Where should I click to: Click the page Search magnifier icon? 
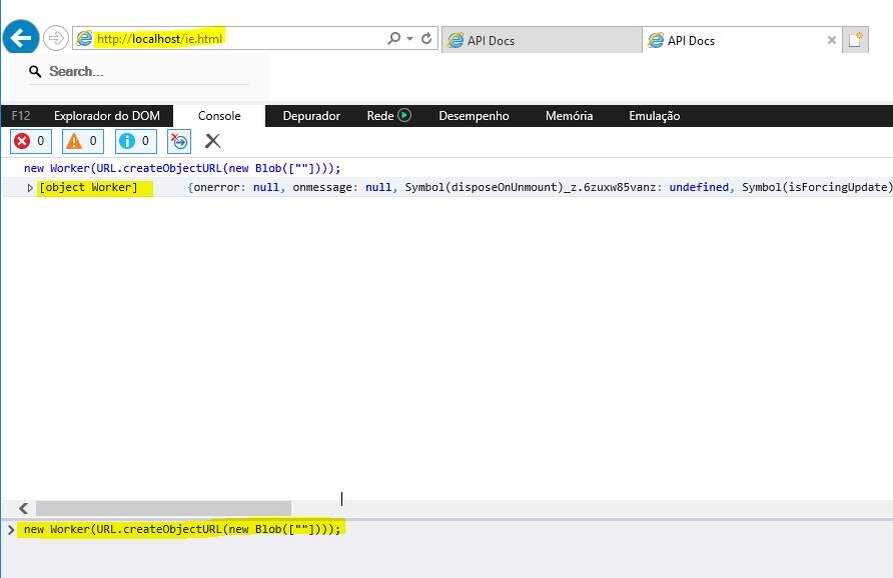point(35,72)
